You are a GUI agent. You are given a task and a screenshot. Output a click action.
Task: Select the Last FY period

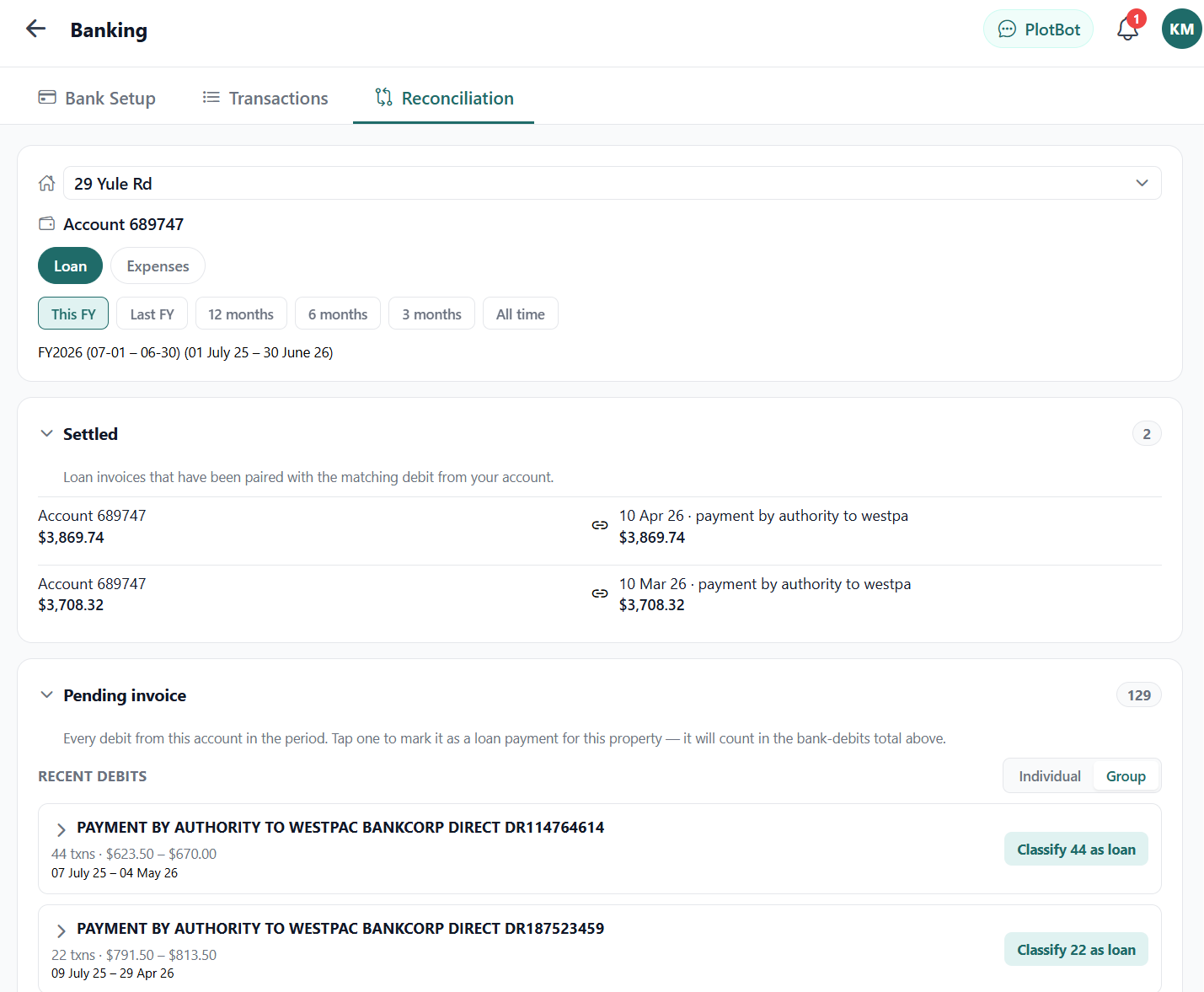coord(152,314)
